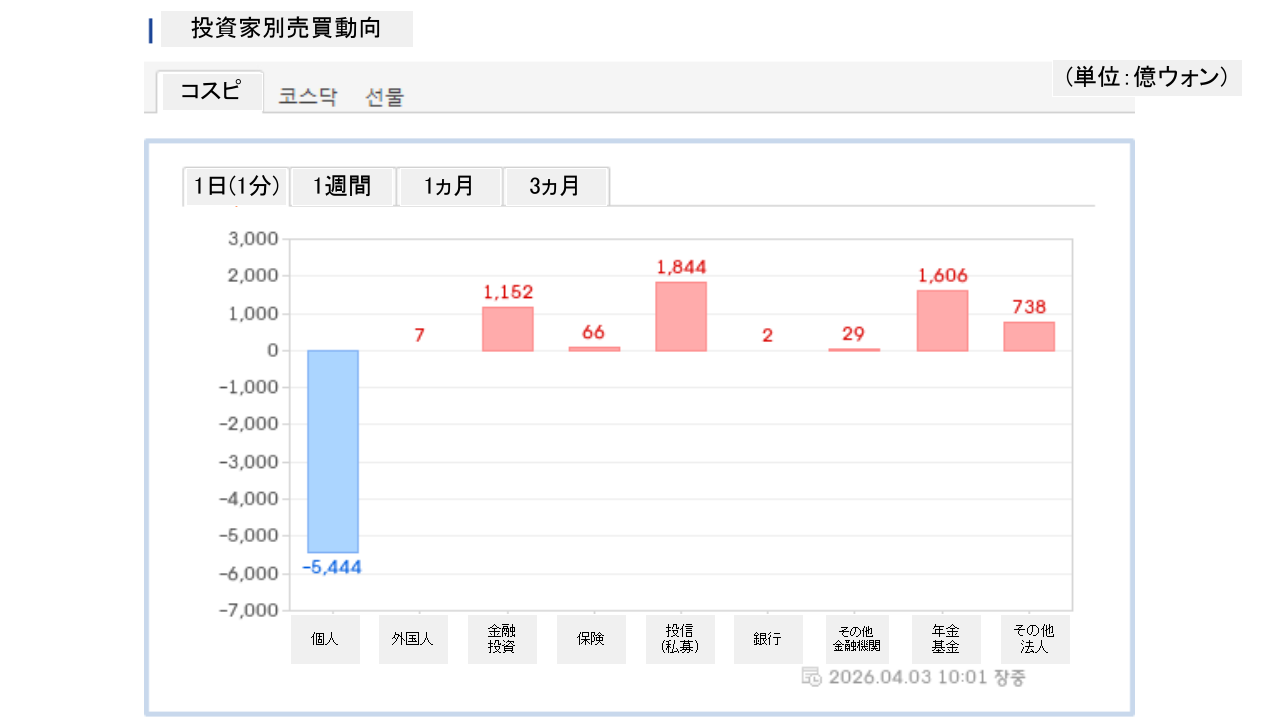Screen dimensions: 1280x720
Task: Click the 個人 category label
Action: pyautogui.click(x=325, y=639)
